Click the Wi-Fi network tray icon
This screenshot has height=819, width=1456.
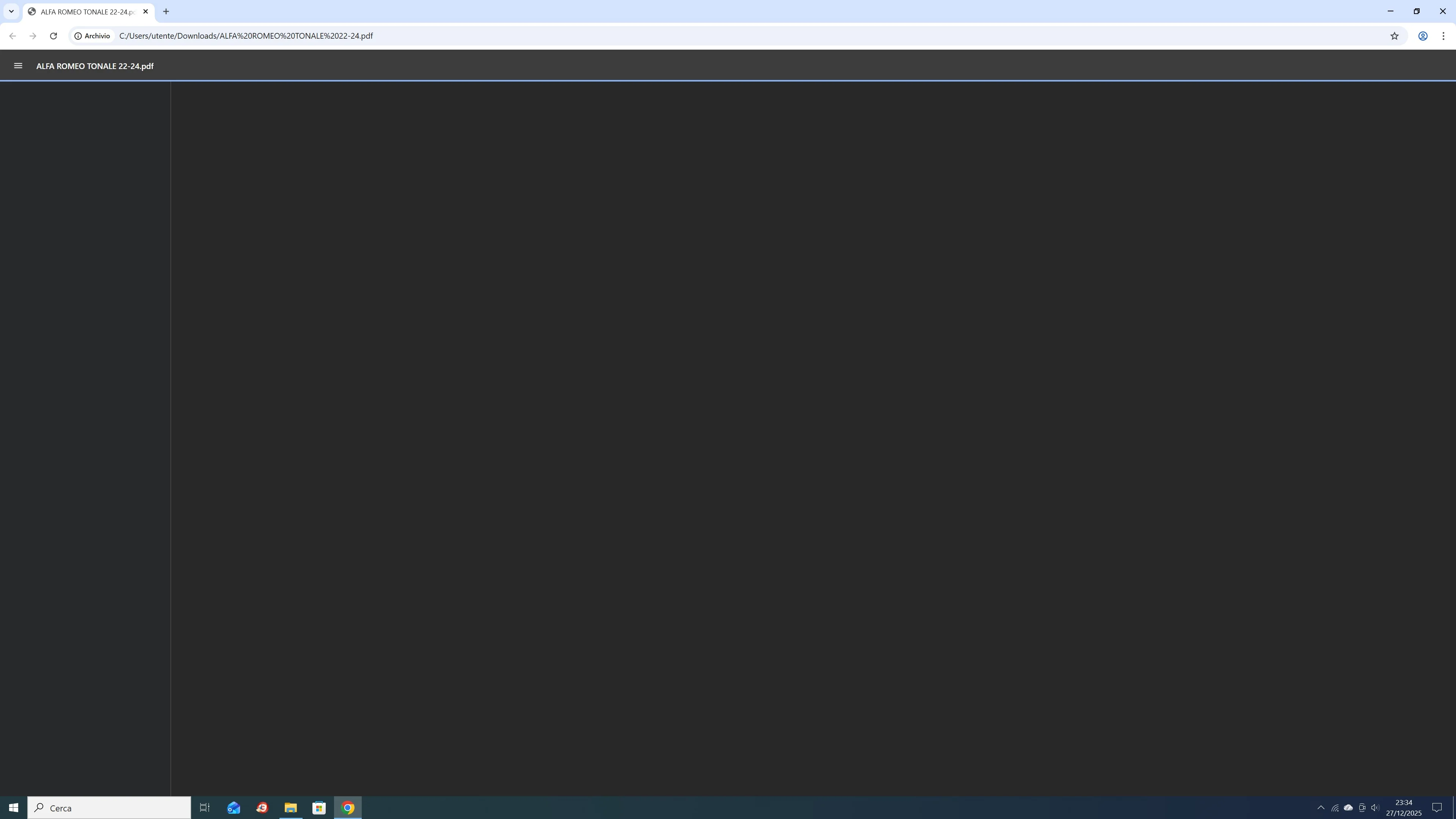coord(1335,808)
